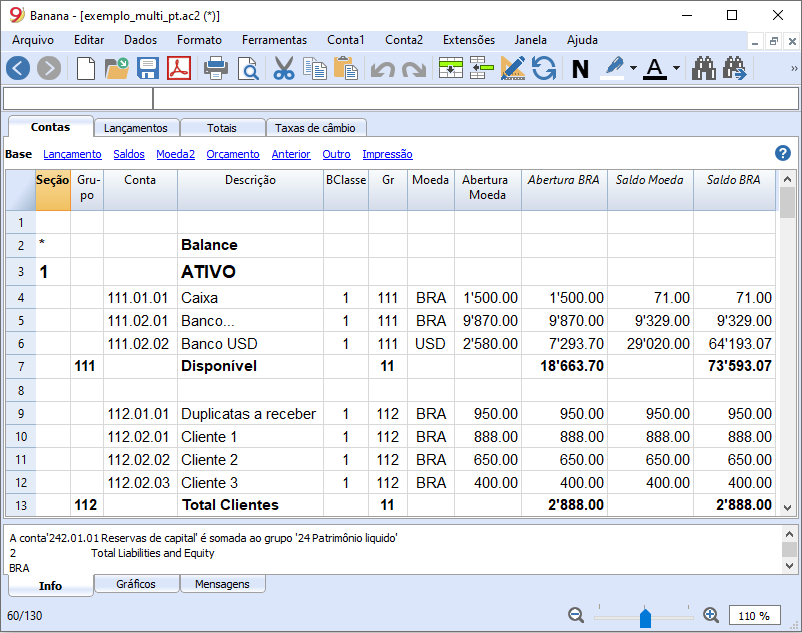
Task: Click the zoom slider handle
Action: point(645,617)
